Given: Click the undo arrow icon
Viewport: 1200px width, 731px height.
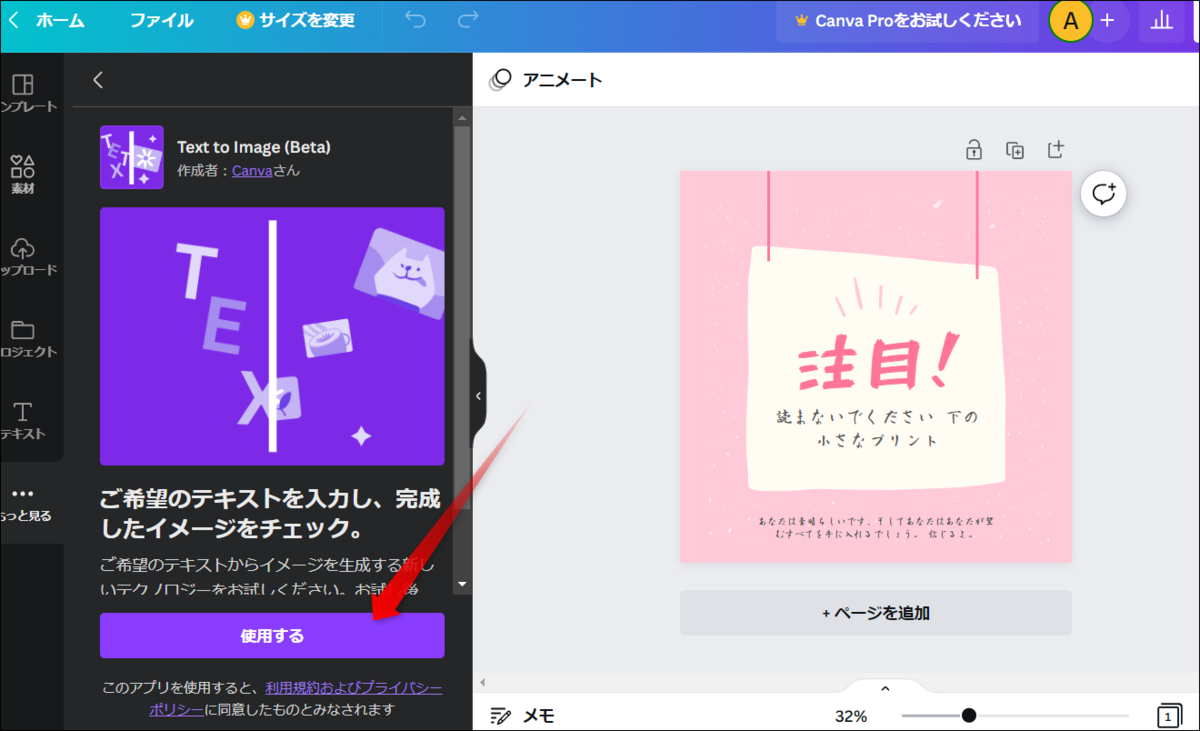Looking at the screenshot, I should tap(416, 20).
